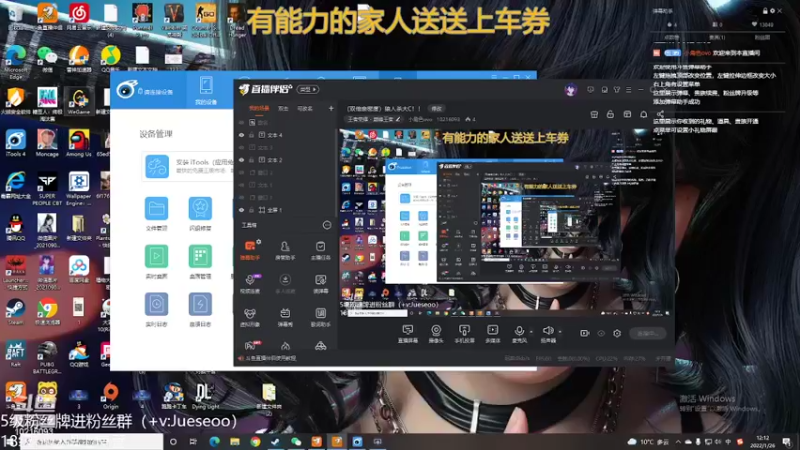Click the Windows search box on taskbar
800x450 pixels.
tap(92, 441)
